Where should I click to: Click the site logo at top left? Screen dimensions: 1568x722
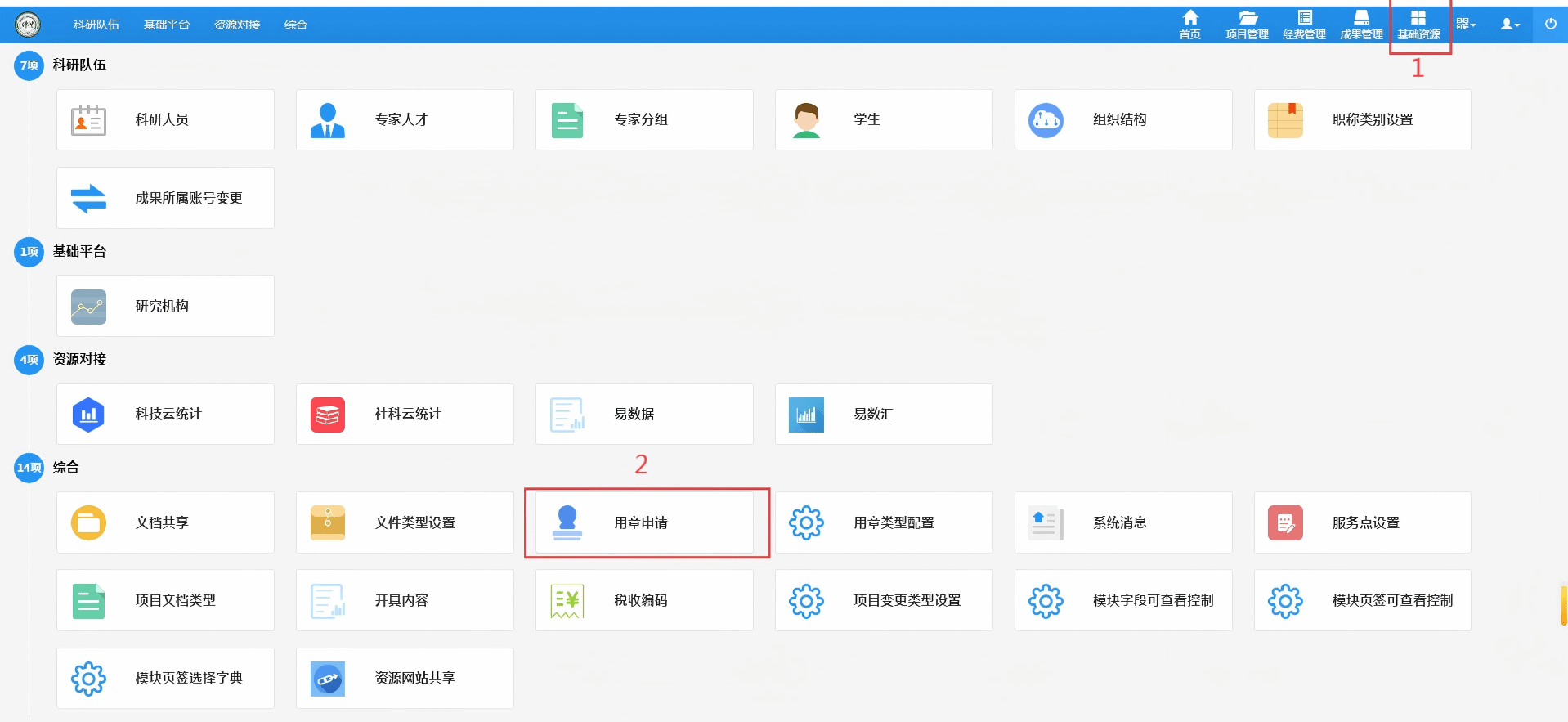coord(28,25)
